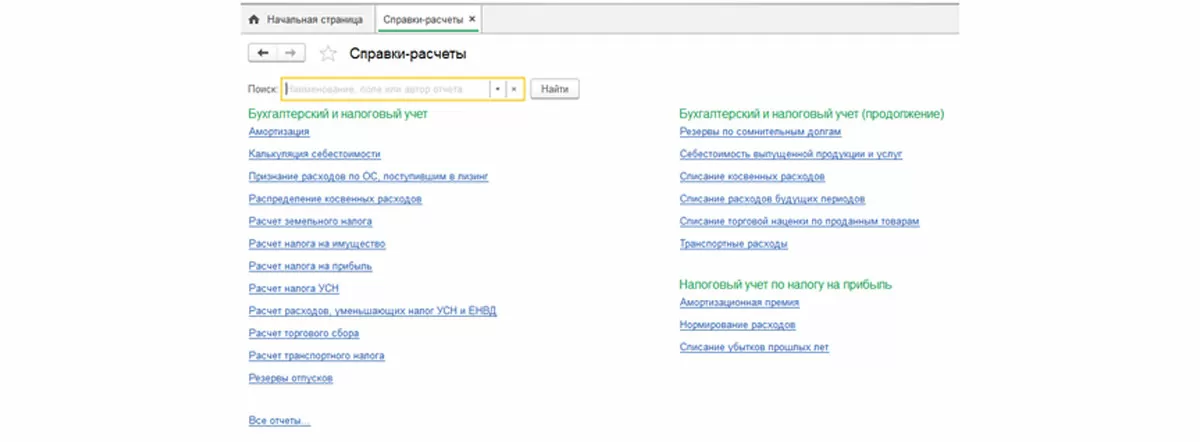
Task: Show all reports via Все отчеты link
Action: click(x=279, y=421)
